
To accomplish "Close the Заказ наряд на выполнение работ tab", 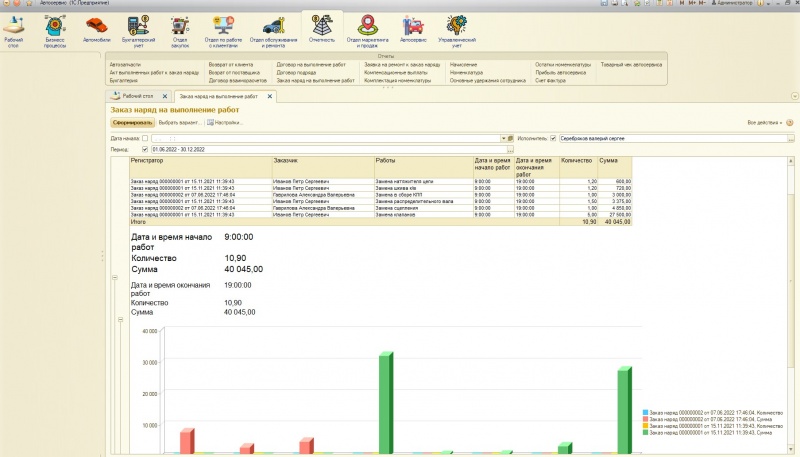I will [270, 96].
